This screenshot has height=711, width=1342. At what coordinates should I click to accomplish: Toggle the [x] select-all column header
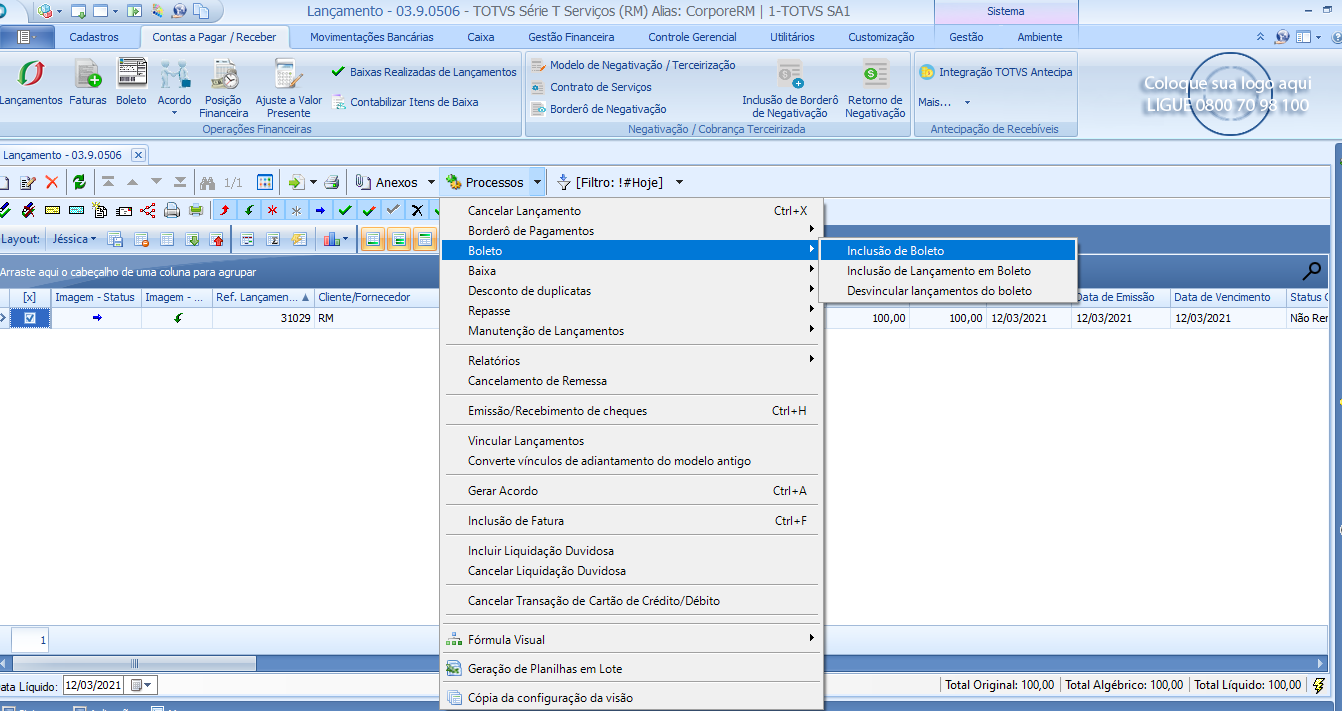[x=30, y=297]
